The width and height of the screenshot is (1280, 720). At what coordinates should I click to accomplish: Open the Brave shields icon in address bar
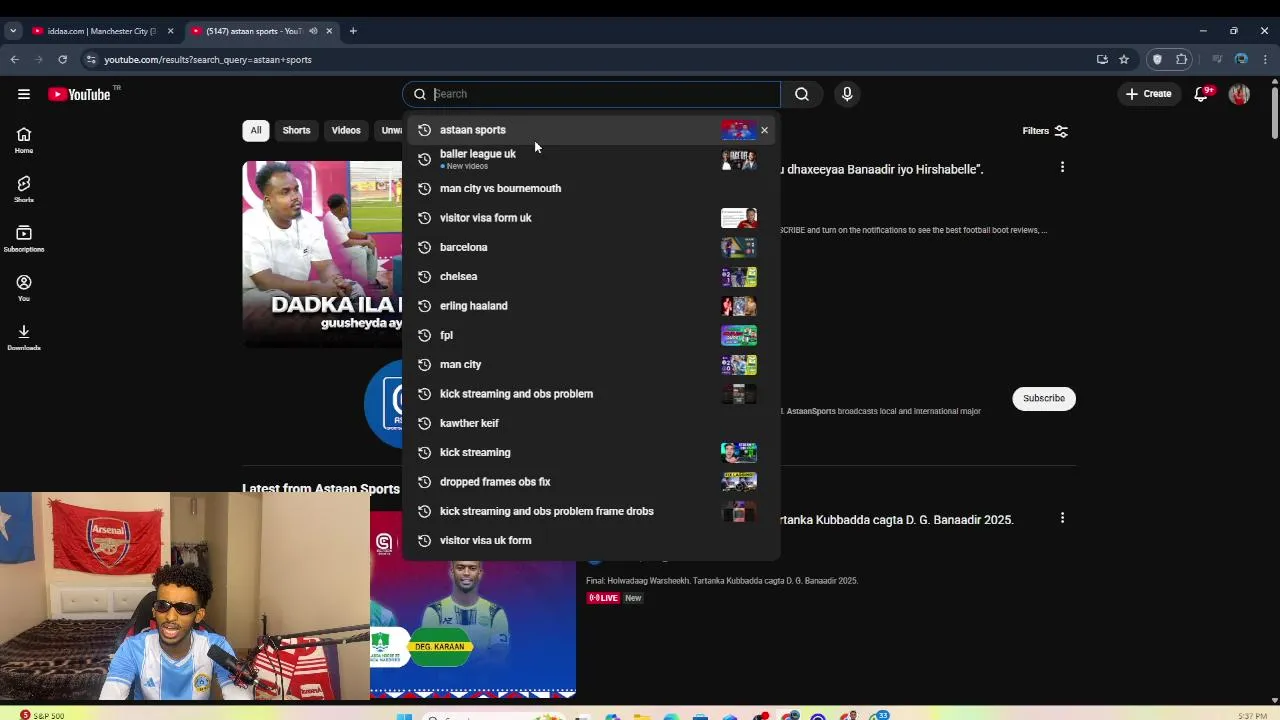[1157, 60]
